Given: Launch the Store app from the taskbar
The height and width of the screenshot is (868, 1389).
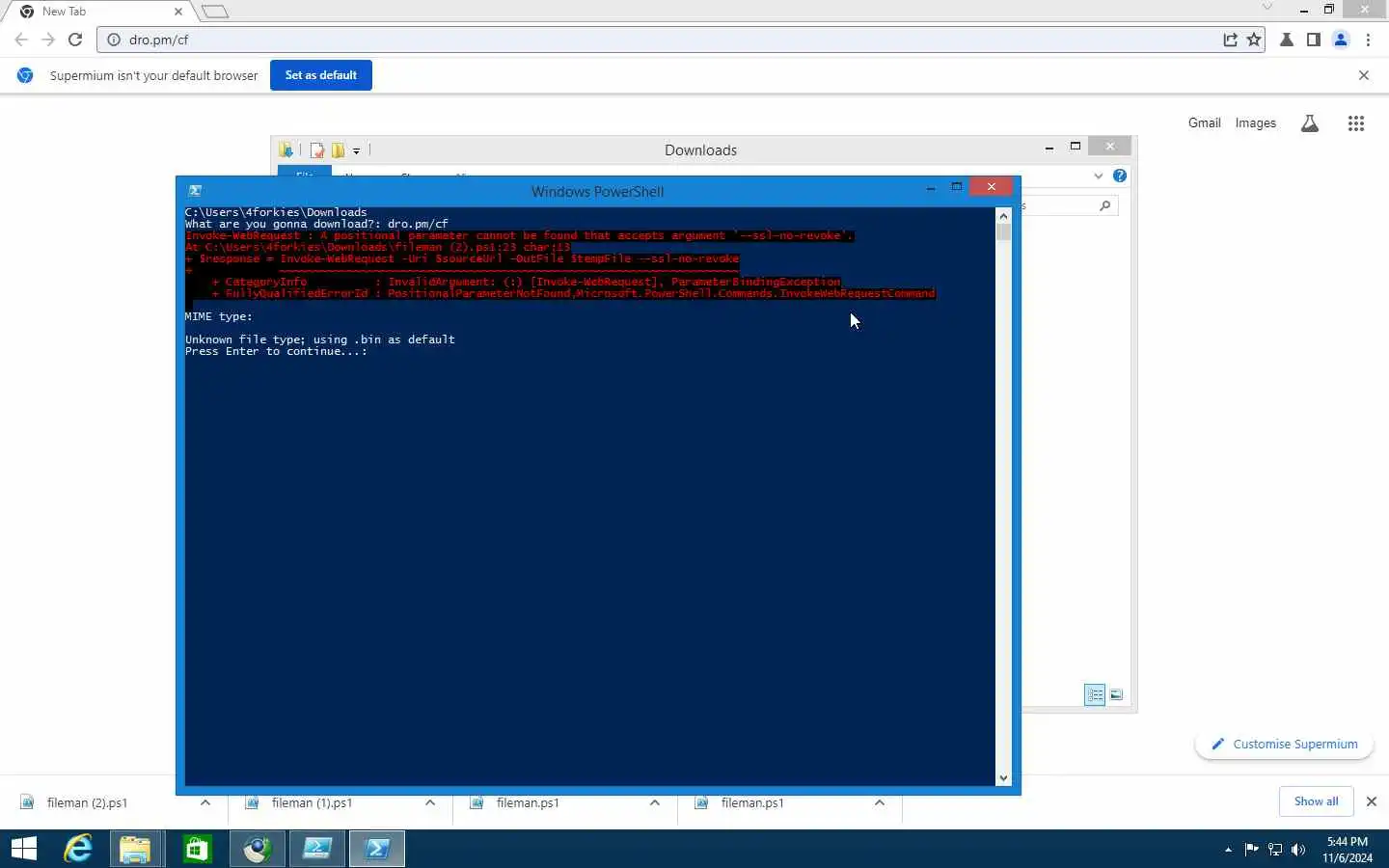Looking at the screenshot, I should point(197,849).
